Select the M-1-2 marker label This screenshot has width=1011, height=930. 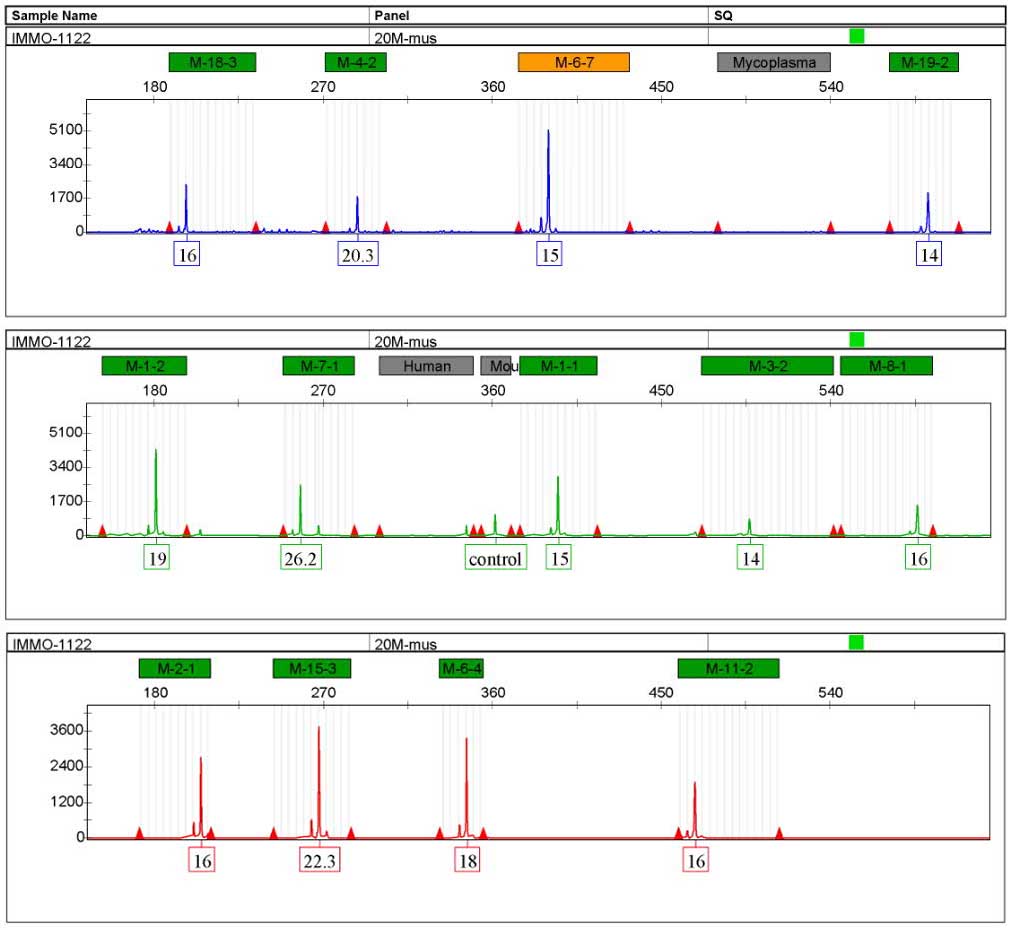(x=144, y=366)
